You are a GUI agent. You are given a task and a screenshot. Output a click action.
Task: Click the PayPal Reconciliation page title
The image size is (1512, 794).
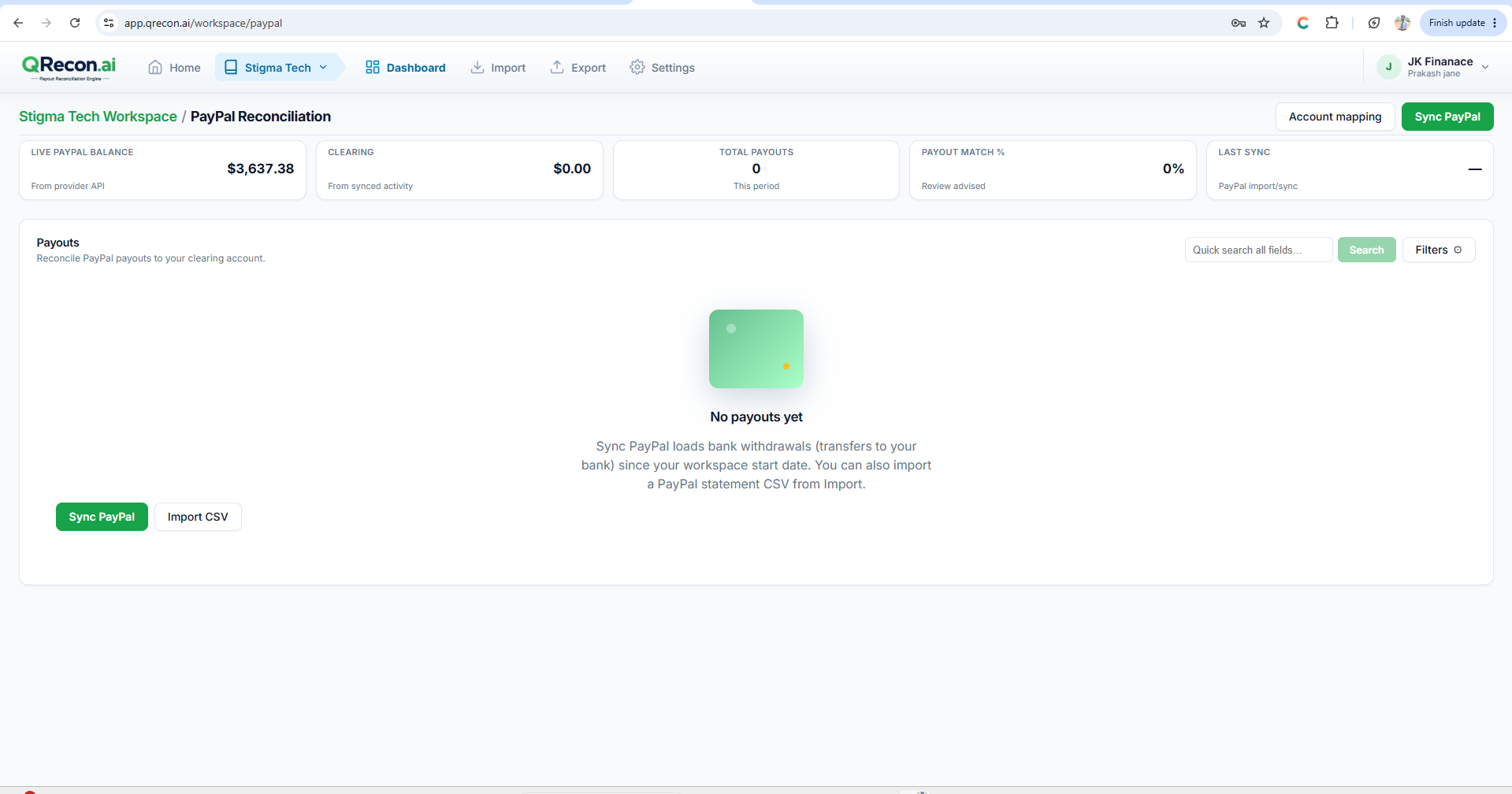click(261, 117)
